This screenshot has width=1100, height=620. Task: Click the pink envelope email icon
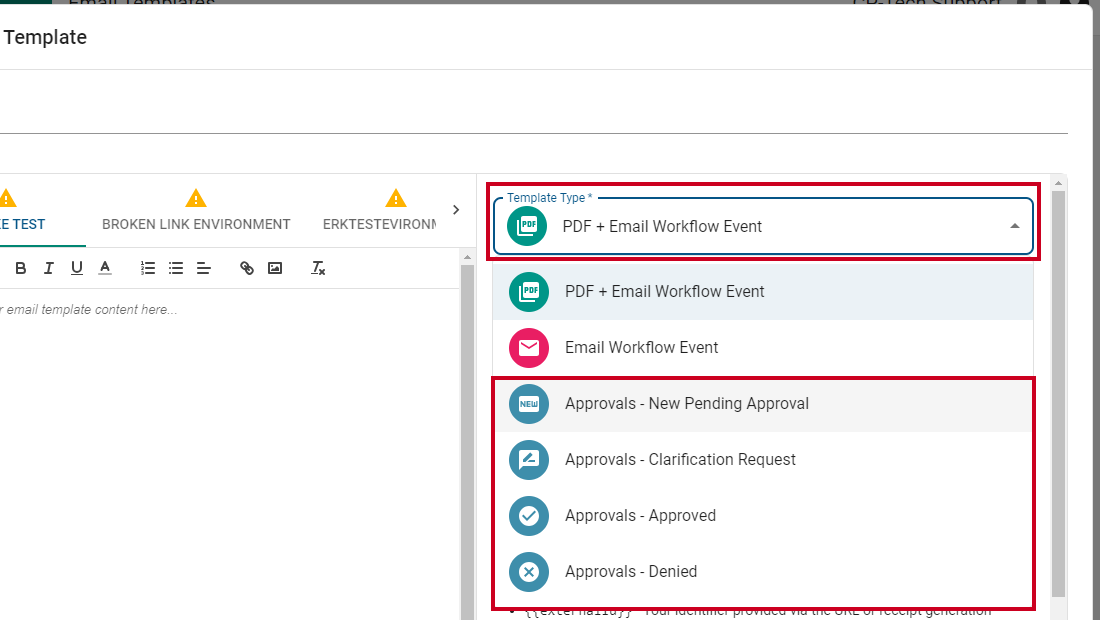[529, 348]
